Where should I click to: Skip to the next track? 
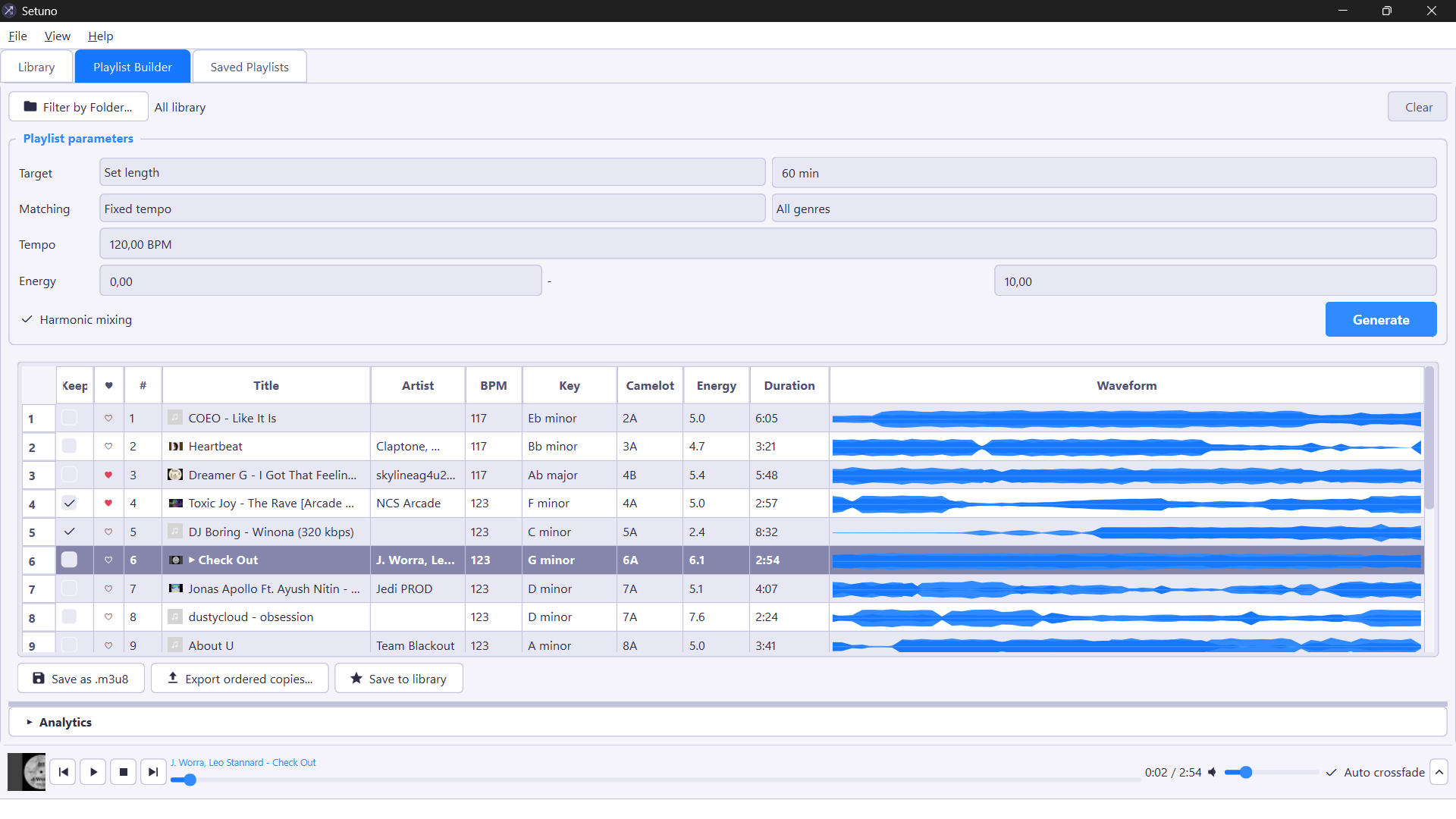153,772
